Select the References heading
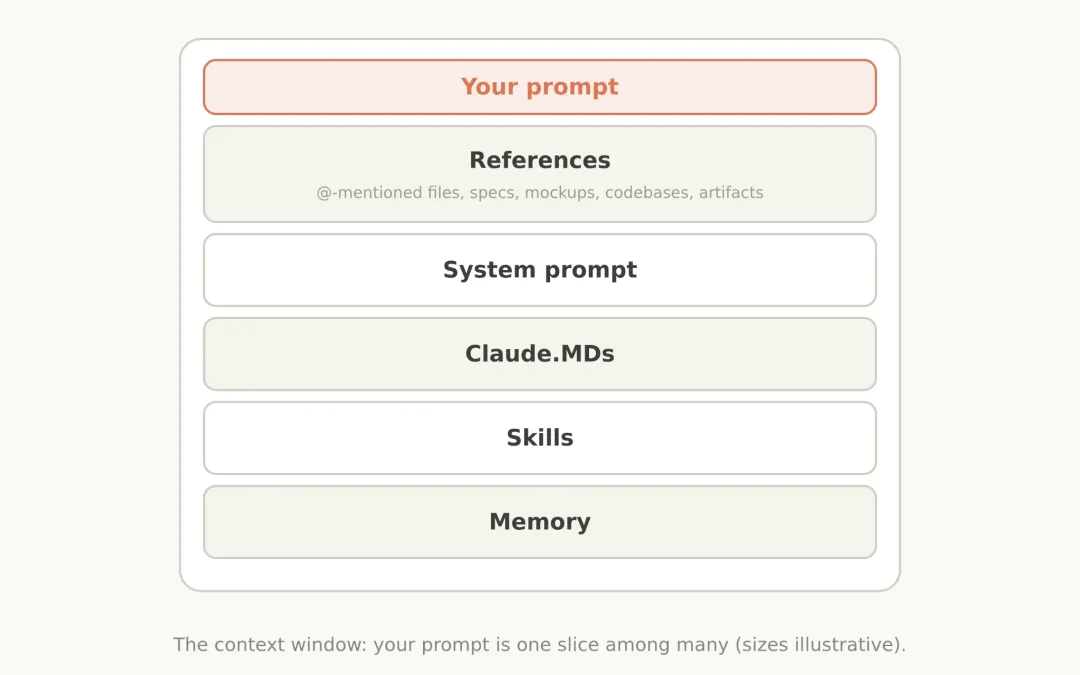 [x=540, y=160]
